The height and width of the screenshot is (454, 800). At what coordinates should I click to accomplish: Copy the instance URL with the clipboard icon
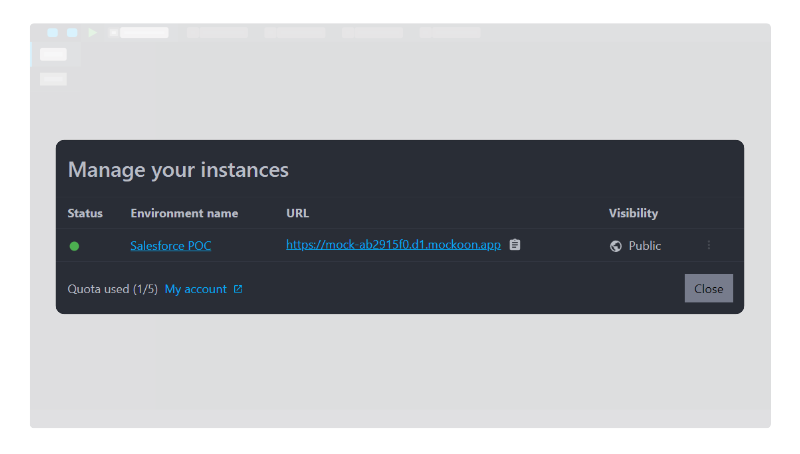click(x=515, y=245)
